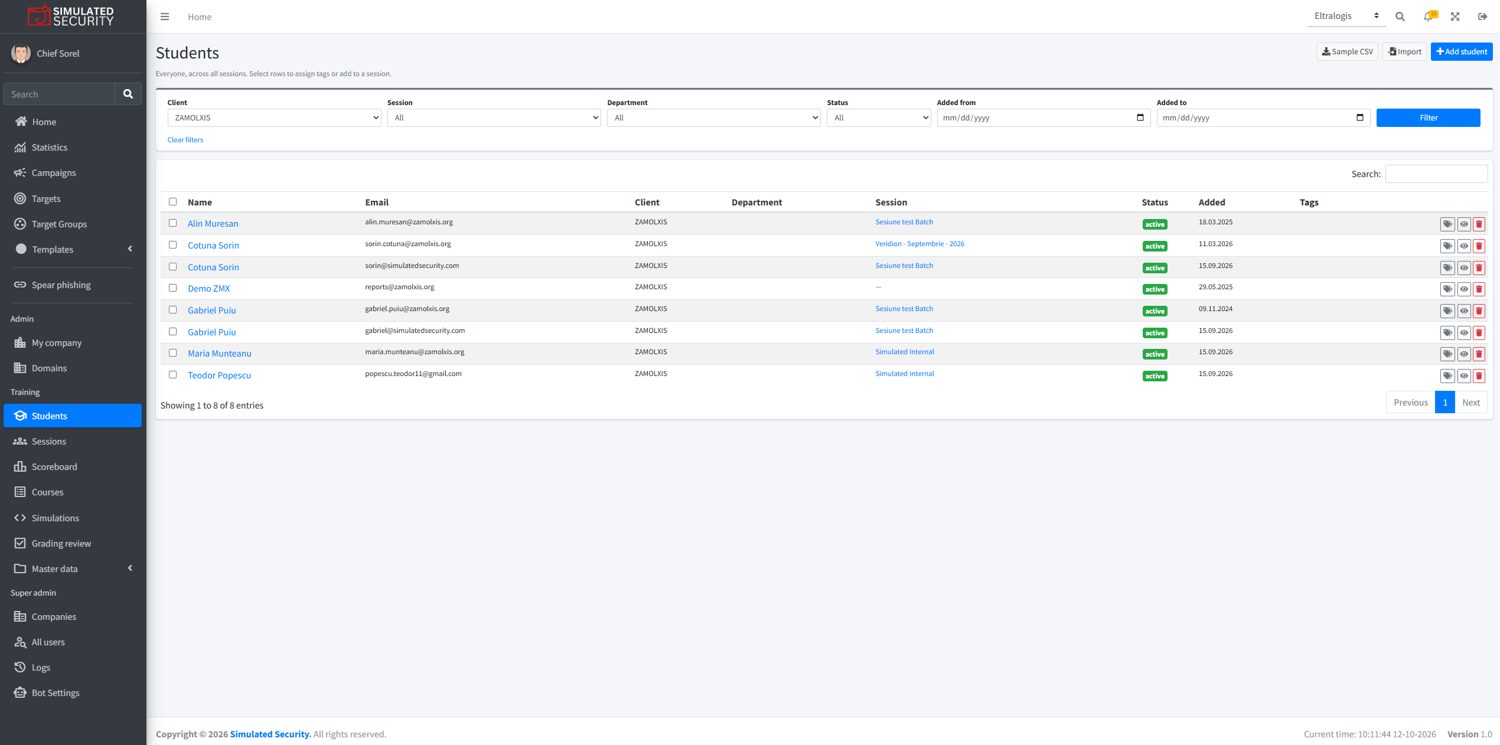Image resolution: width=1500 pixels, height=745 pixels.
Task: Open calendar picker in Added from field
Action: tap(1141, 118)
